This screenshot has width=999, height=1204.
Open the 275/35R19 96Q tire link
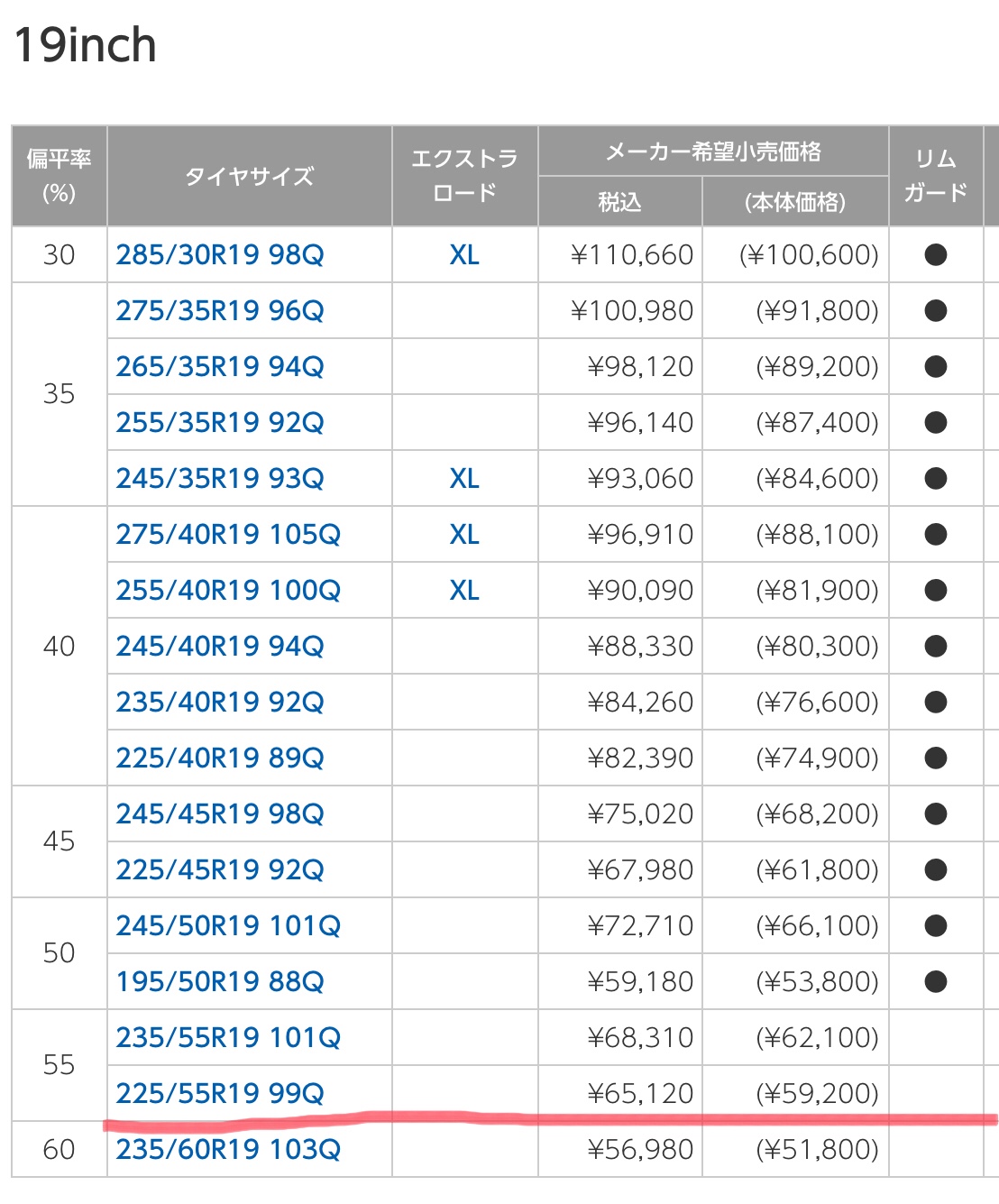pyautogui.click(x=219, y=311)
